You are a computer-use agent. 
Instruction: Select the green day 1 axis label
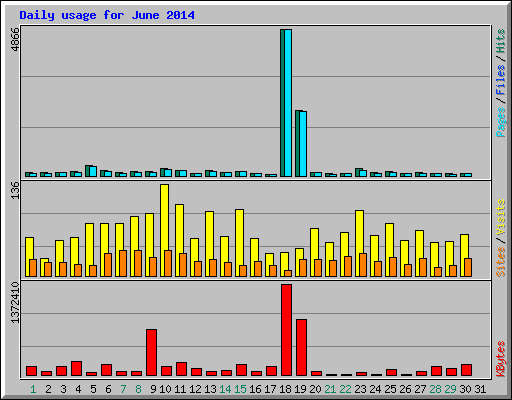[x=33, y=389]
